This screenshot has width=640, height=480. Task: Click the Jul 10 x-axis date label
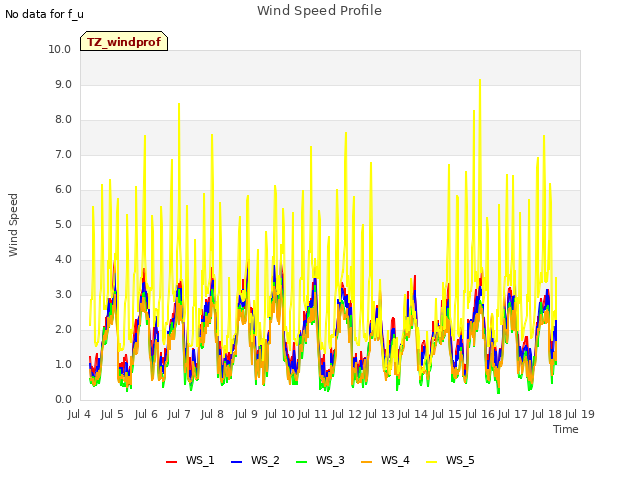[x=280, y=414]
